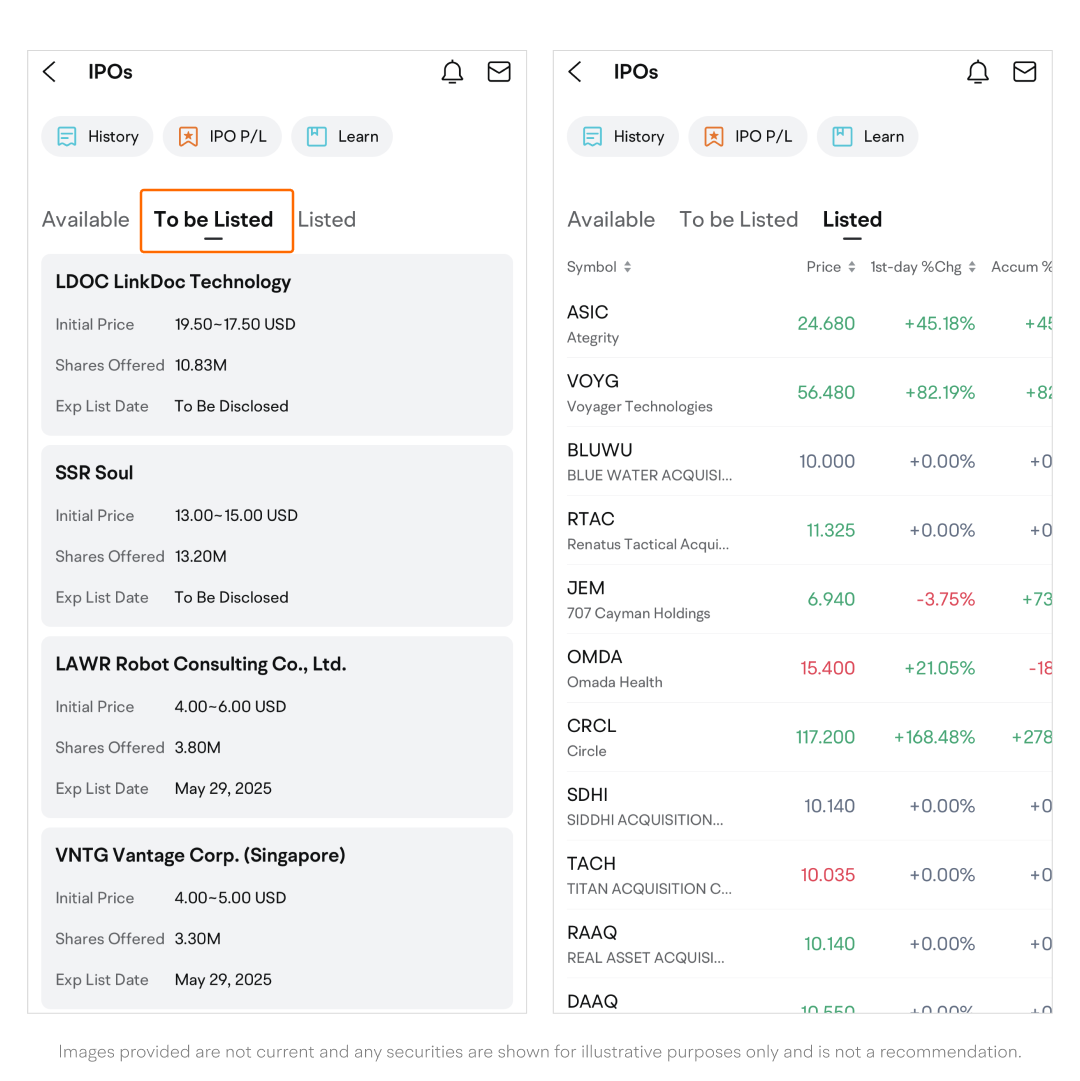Open the mail inbox icon on the left screen
1080x1081 pixels.
pyautogui.click(x=499, y=72)
